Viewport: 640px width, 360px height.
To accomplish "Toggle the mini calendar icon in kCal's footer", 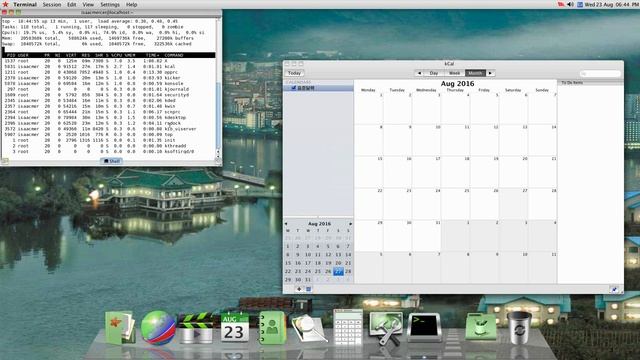I will [x=309, y=289].
